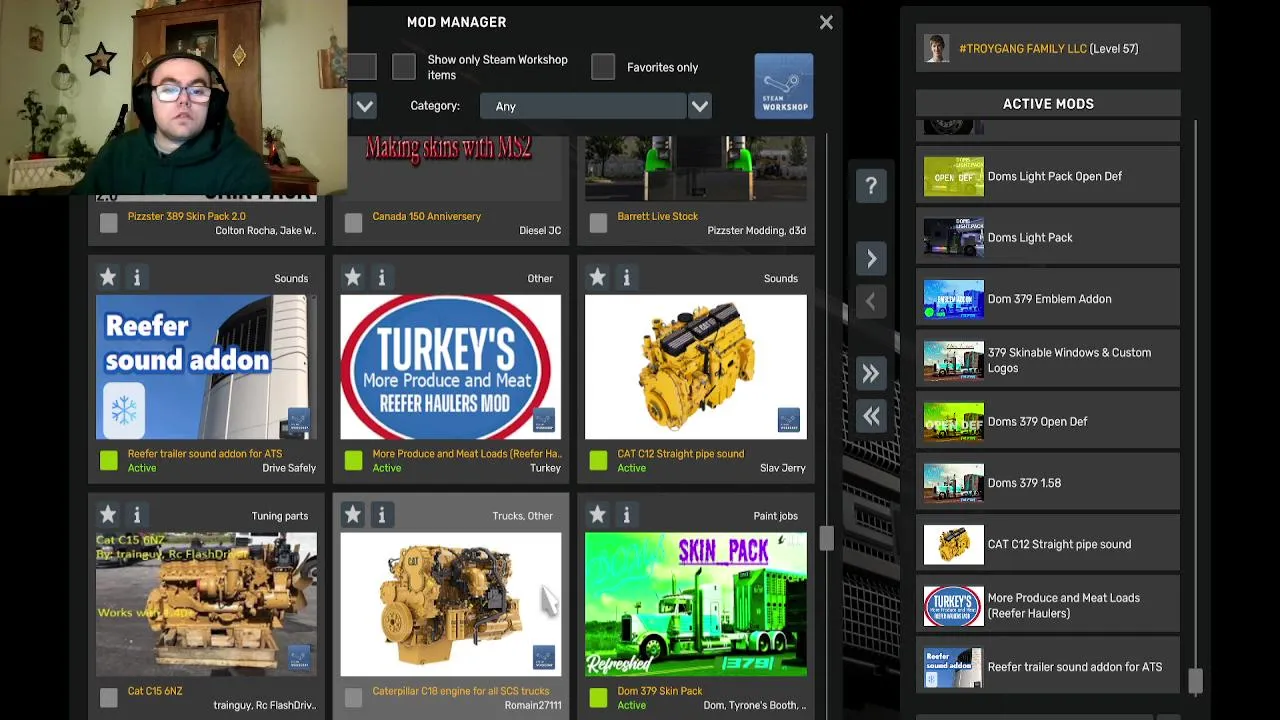Click the active mods scrollbar handle

(x=1196, y=680)
